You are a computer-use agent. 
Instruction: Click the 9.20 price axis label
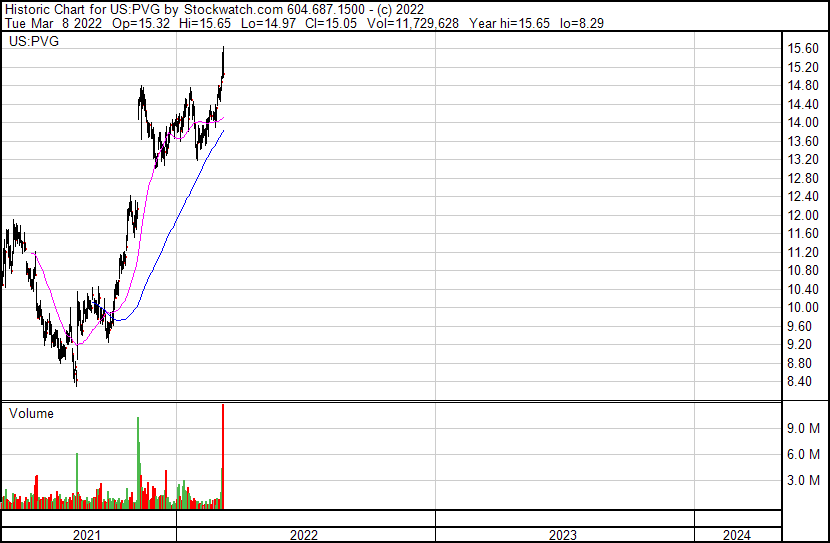pyautogui.click(x=799, y=345)
